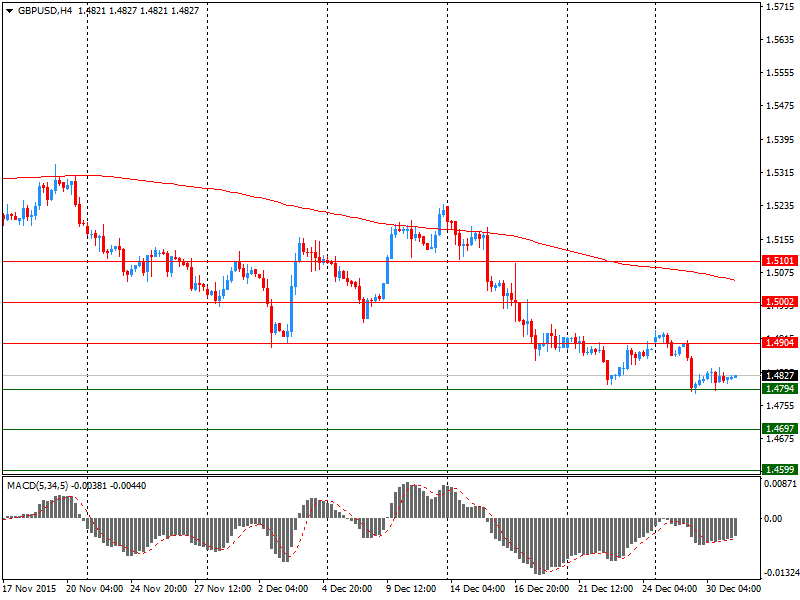
Task: Click the 21 Dec 12:00 time label
Action: click(x=606, y=588)
